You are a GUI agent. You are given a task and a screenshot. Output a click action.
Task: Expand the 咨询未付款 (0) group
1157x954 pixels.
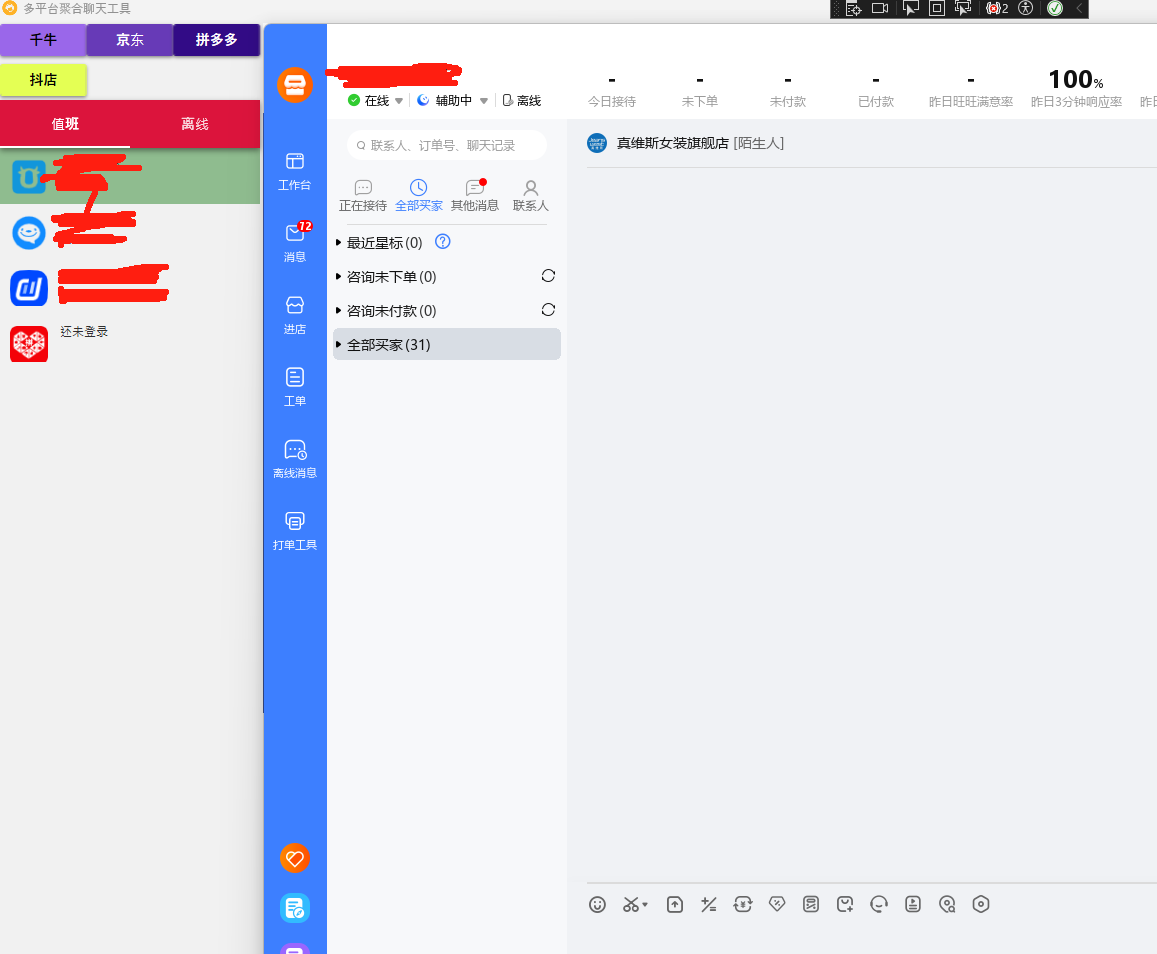tap(390, 311)
